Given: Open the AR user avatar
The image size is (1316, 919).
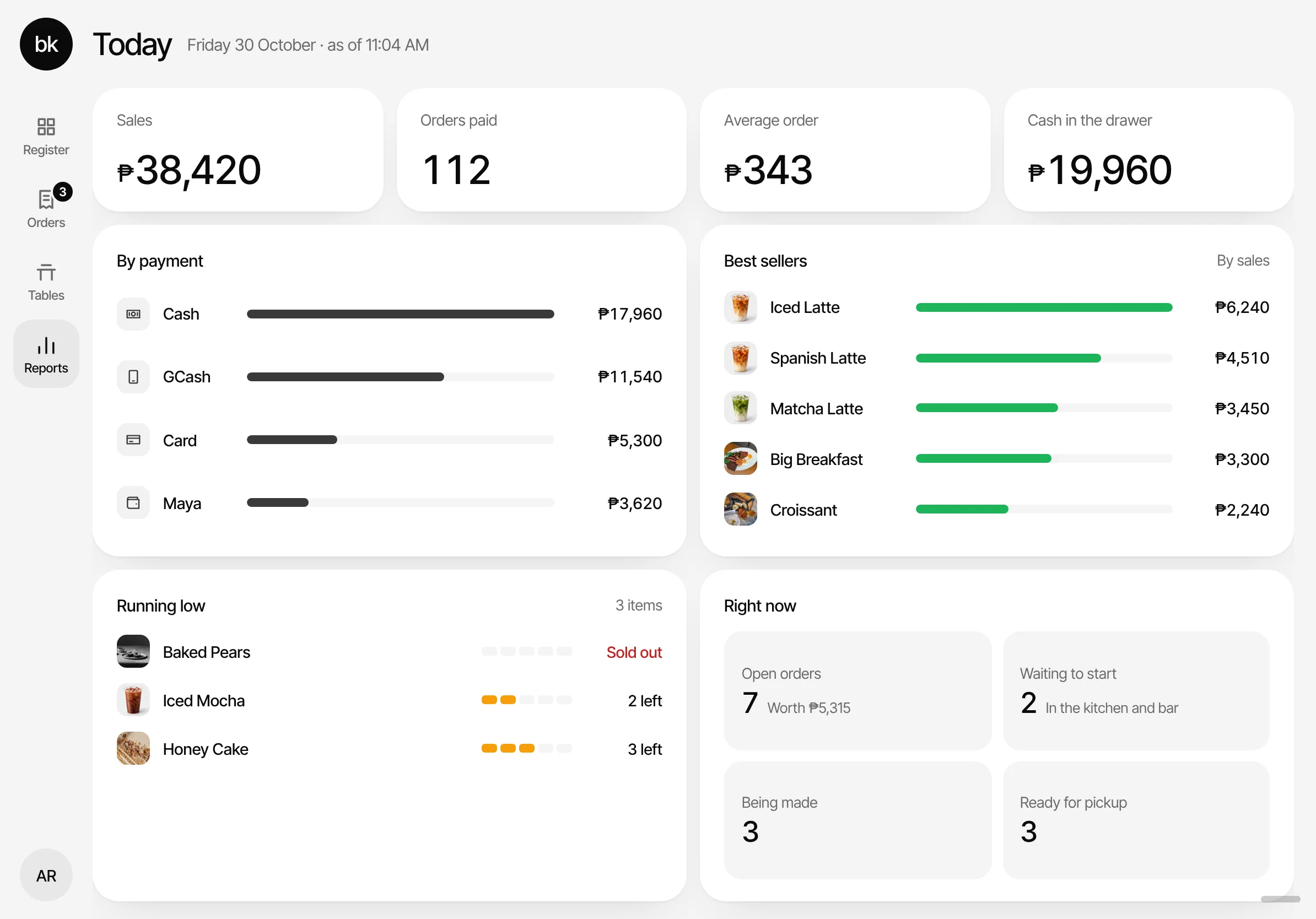Looking at the screenshot, I should tap(46, 875).
